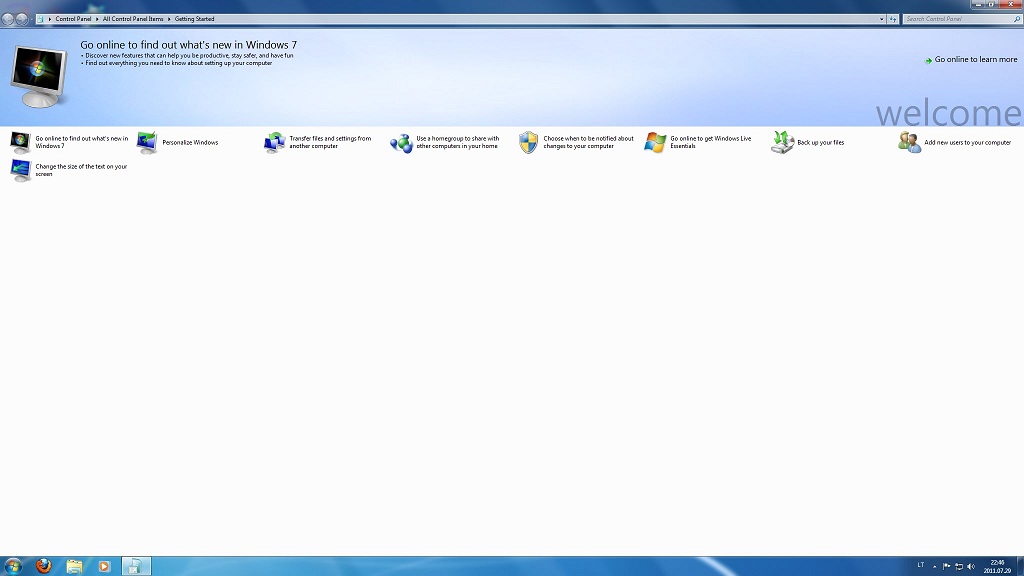Navigate to All Control Panel Items breadcrumb
The height and width of the screenshot is (576, 1024).
[x=133, y=19]
